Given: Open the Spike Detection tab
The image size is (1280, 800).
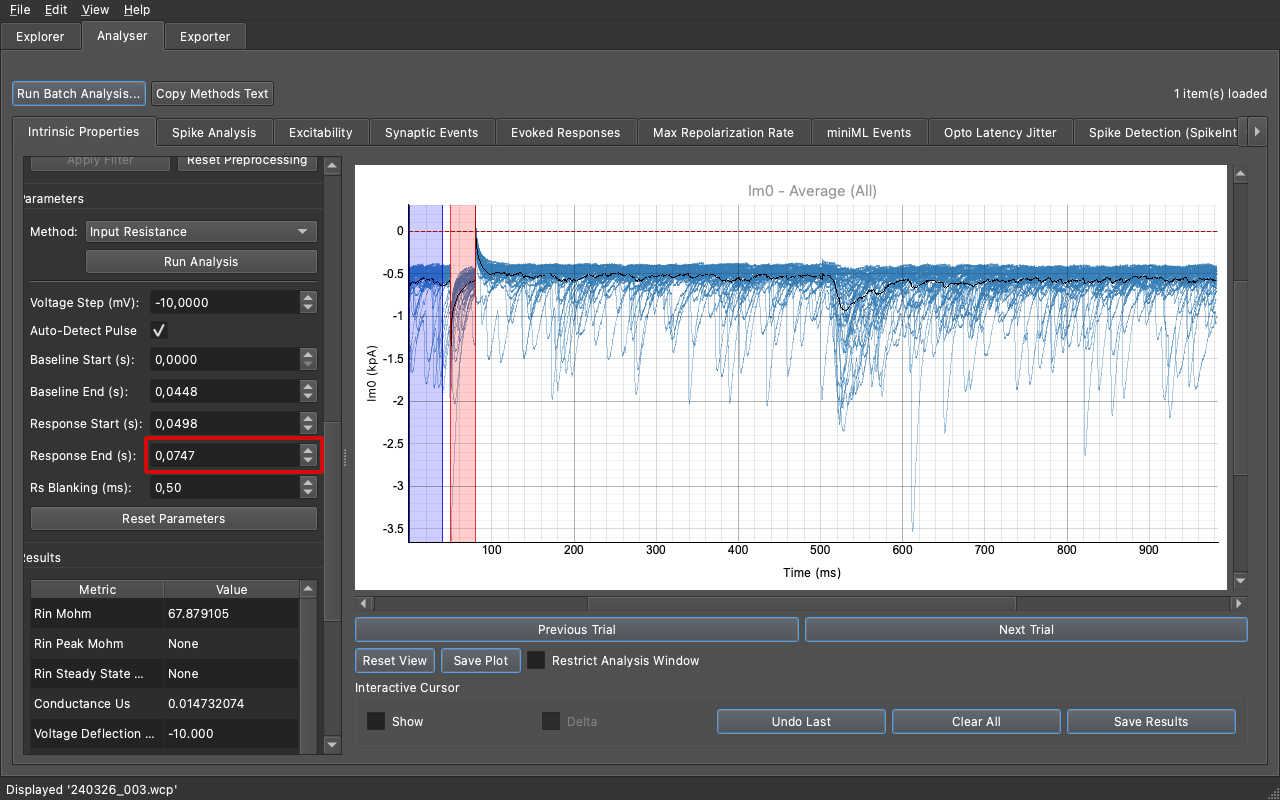Looking at the screenshot, I should [1158, 132].
